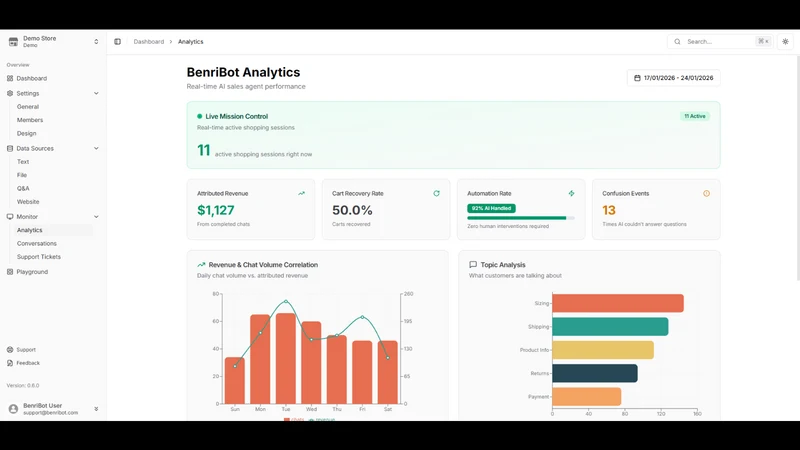
Task: Click the Dashboard breadcrumb link
Action: tap(148, 42)
